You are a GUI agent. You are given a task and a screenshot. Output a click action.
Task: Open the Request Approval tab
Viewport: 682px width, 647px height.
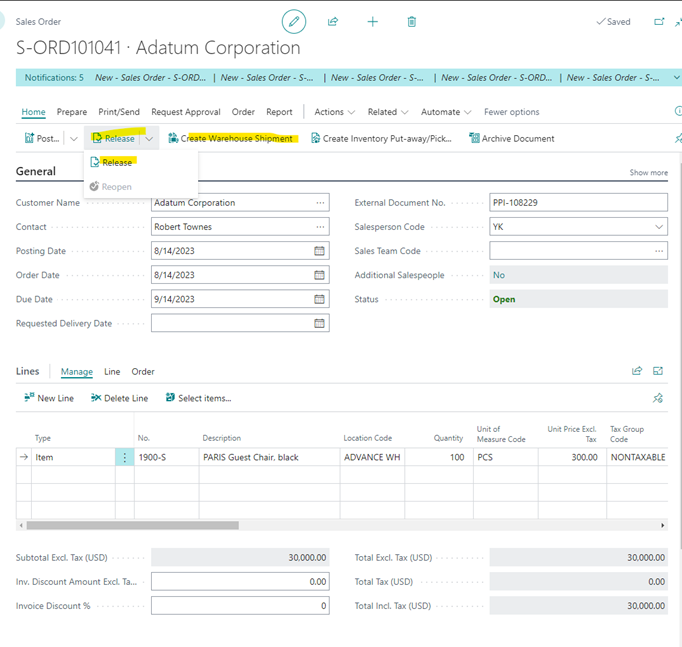[x=186, y=112]
